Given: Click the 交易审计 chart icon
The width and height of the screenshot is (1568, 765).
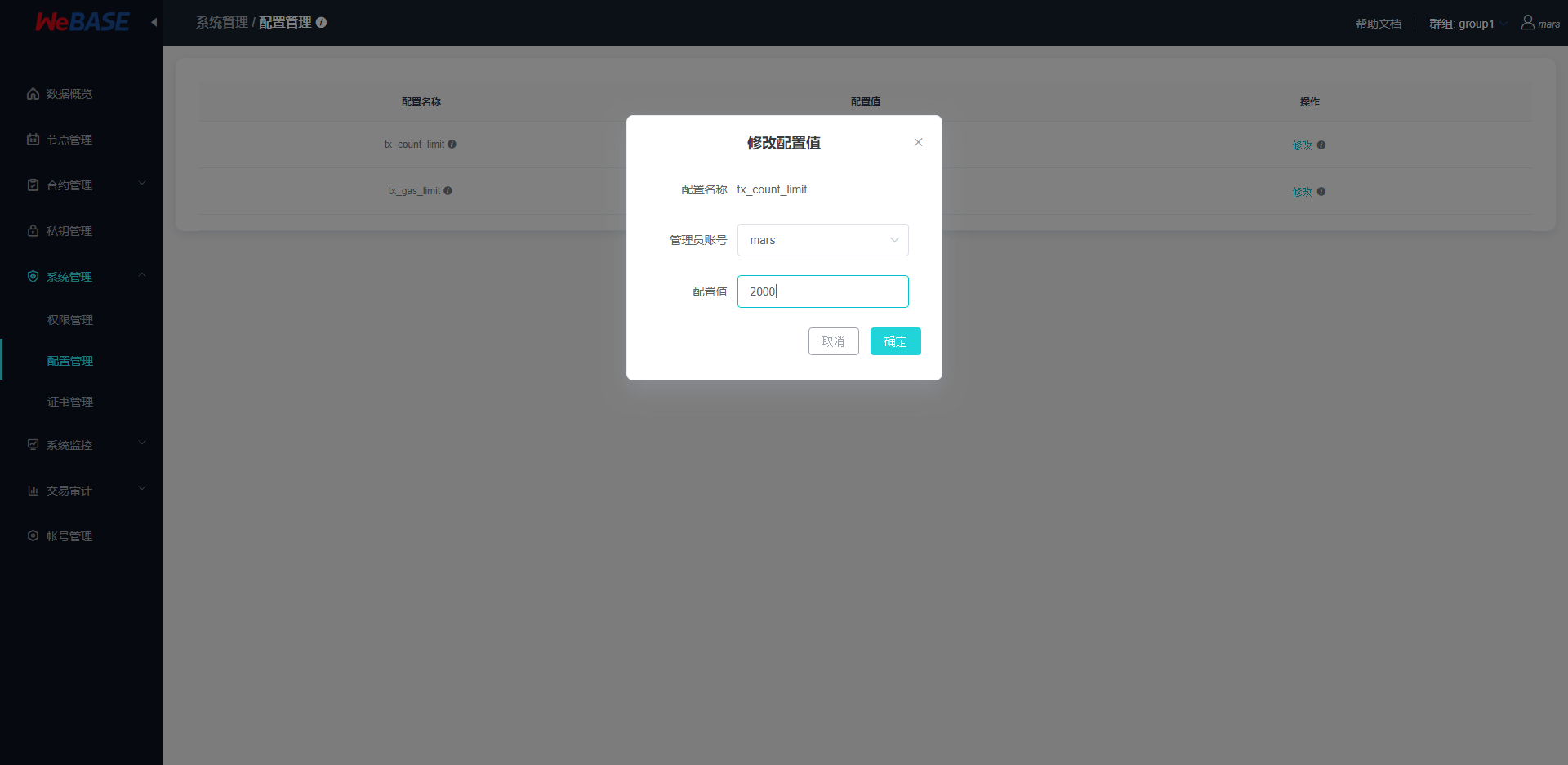Looking at the screenshot, I should pos(33,490).
